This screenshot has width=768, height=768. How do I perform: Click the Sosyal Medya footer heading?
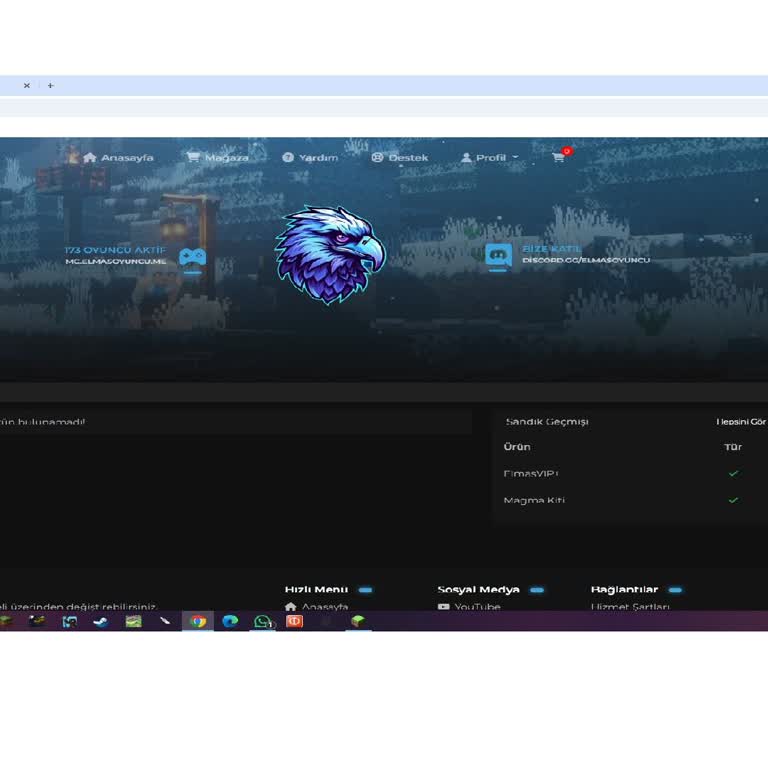point(479,589)
